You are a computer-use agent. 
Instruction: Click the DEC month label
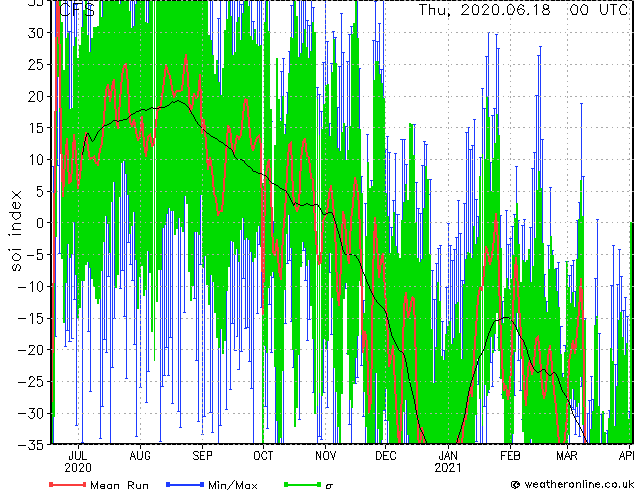pos(386,456)
